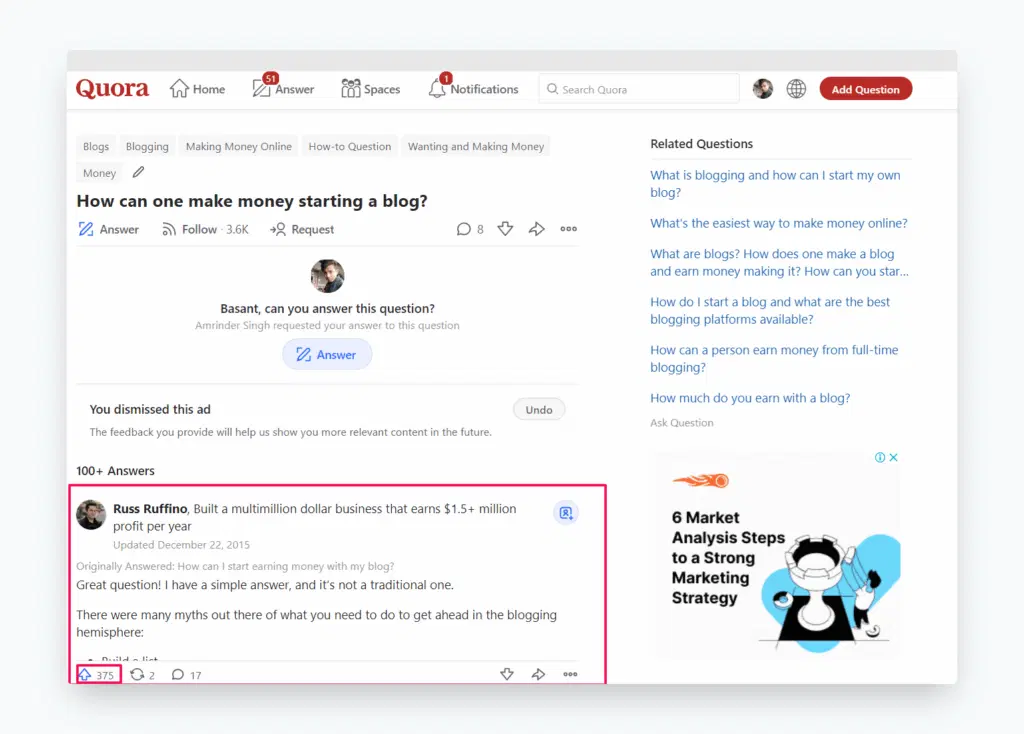Click the Add Question button
The width and height of the screenshot is (1024, 734).
click(865, 89)
